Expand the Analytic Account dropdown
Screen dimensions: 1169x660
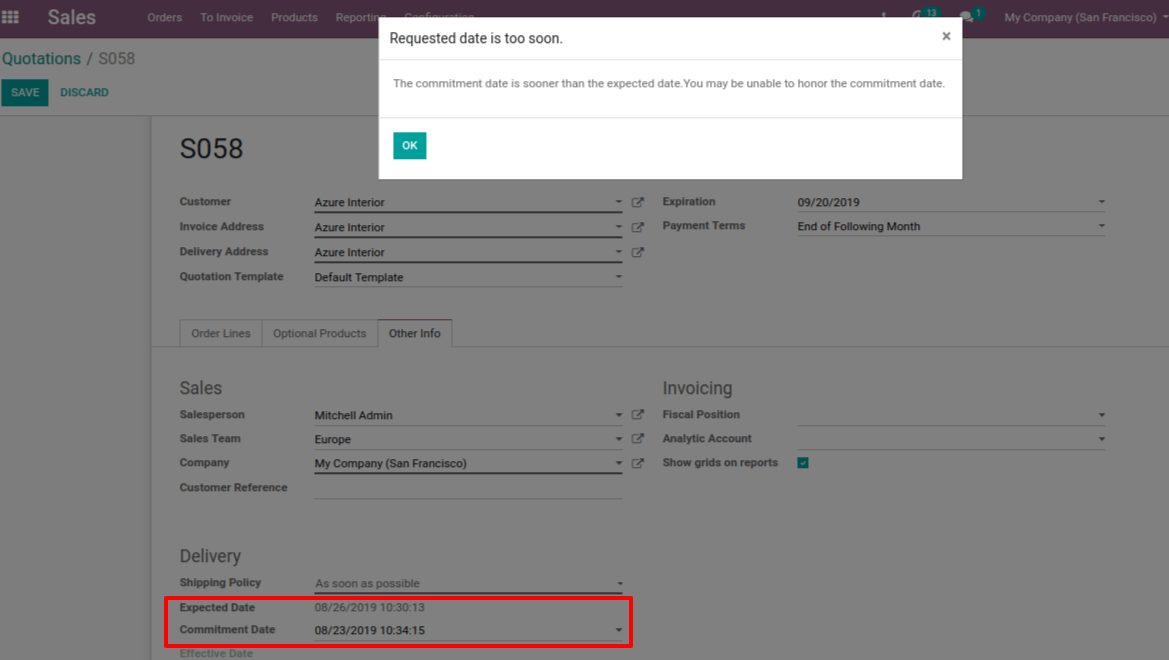click(x=1101, y=439)
